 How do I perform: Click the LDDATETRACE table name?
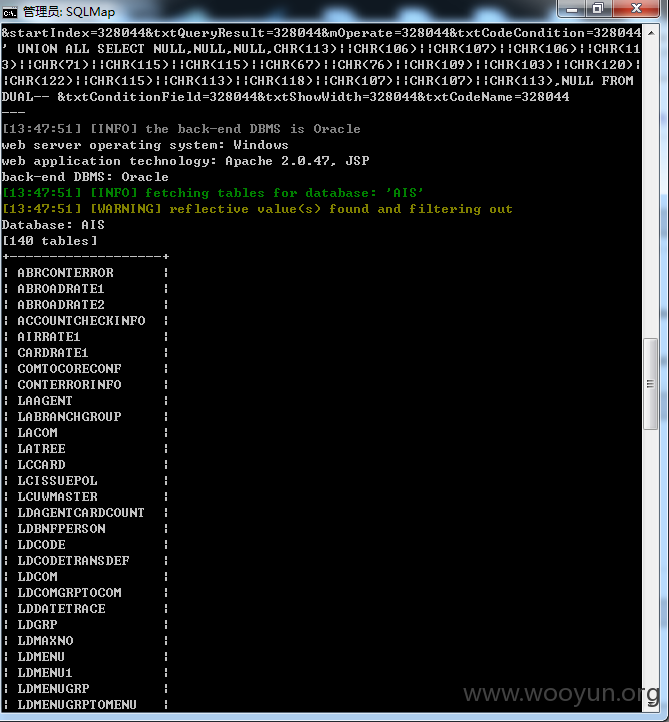click(x=61, y=609)
